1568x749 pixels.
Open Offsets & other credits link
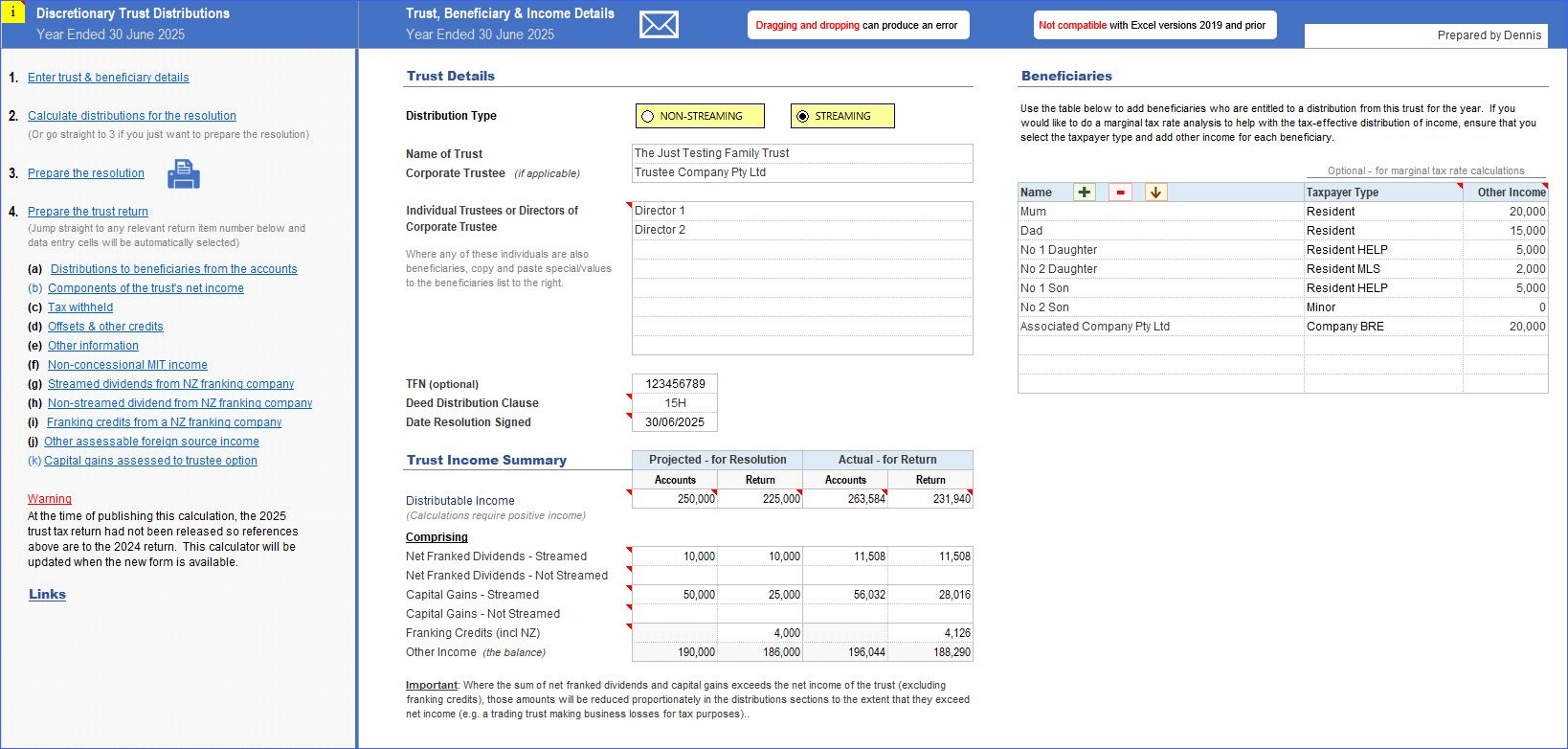(105, 327)
